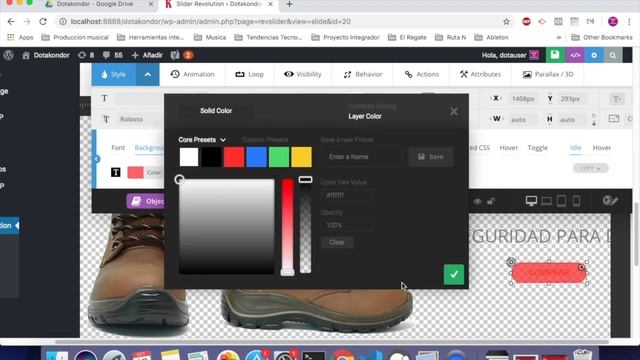Click the black T text icon
This screenshot has height=360, width=640.
click(116, 172)
